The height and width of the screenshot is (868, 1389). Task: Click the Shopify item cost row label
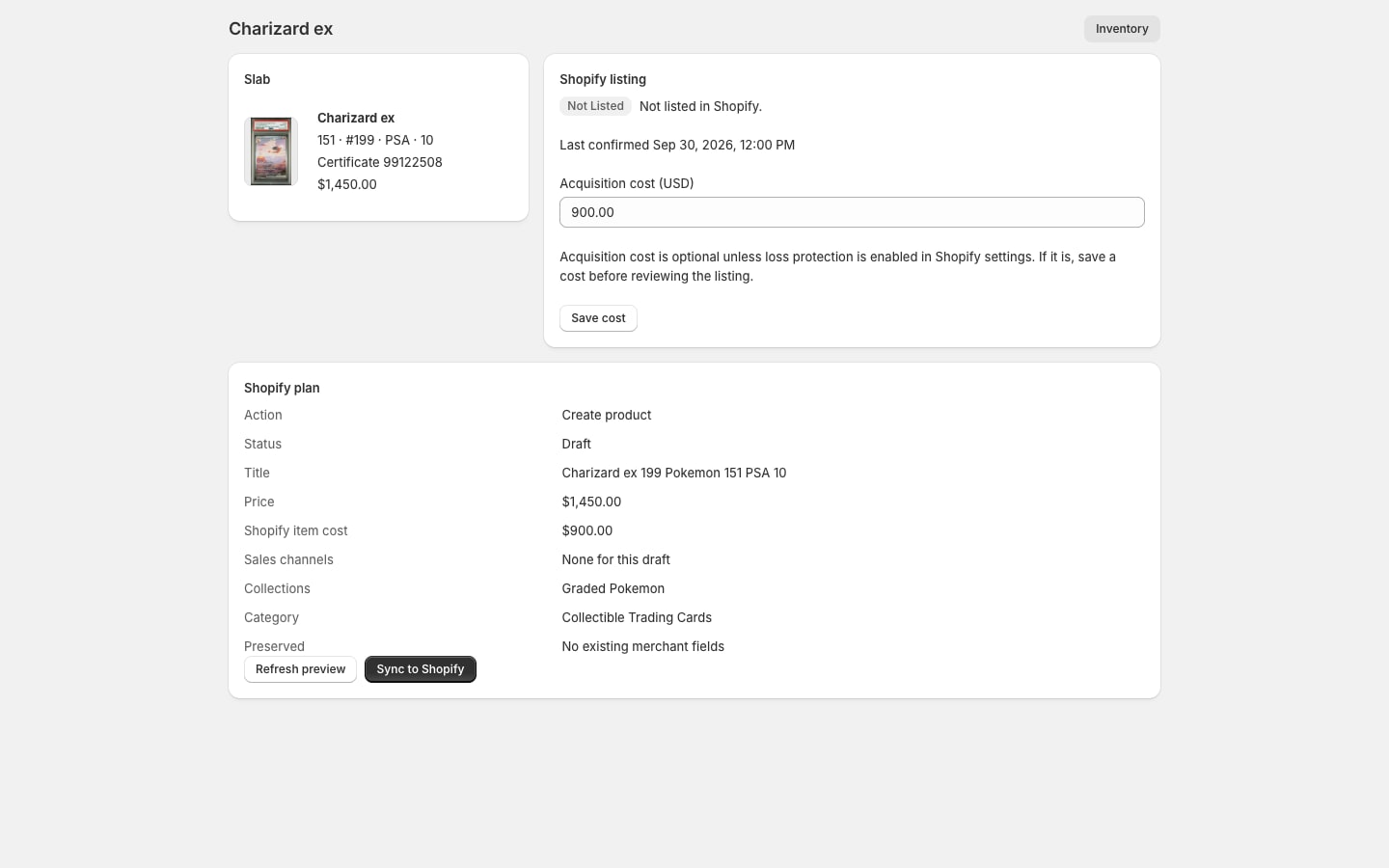(296, 530)
